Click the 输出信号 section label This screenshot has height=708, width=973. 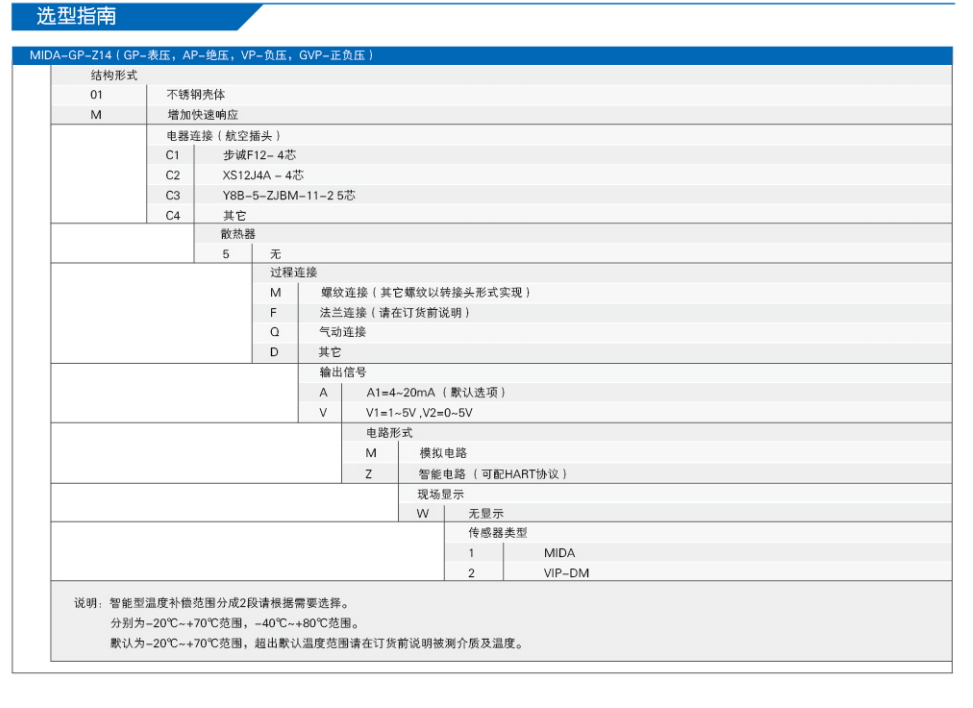pos(343,372)
